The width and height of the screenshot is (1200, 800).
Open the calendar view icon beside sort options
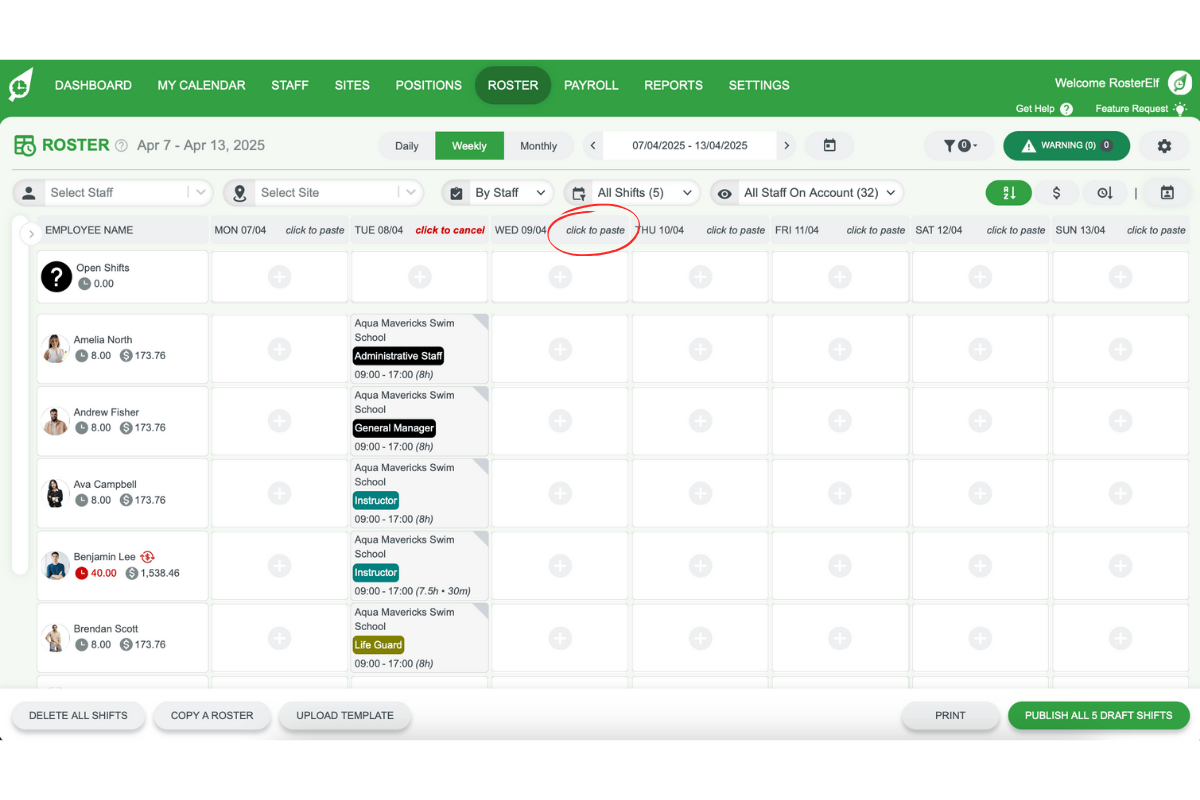point(1167,192)
